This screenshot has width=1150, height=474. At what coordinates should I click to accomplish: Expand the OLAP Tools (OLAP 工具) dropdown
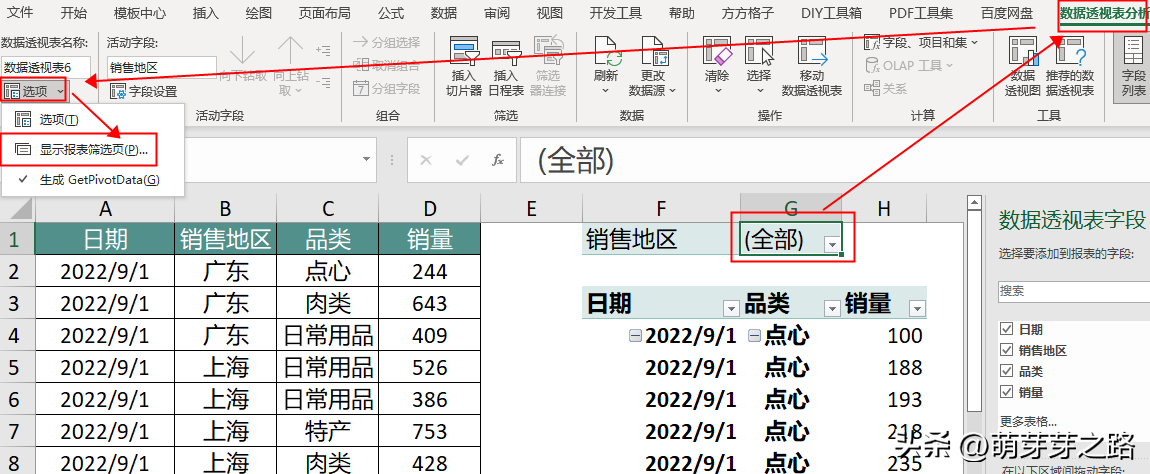909,65
